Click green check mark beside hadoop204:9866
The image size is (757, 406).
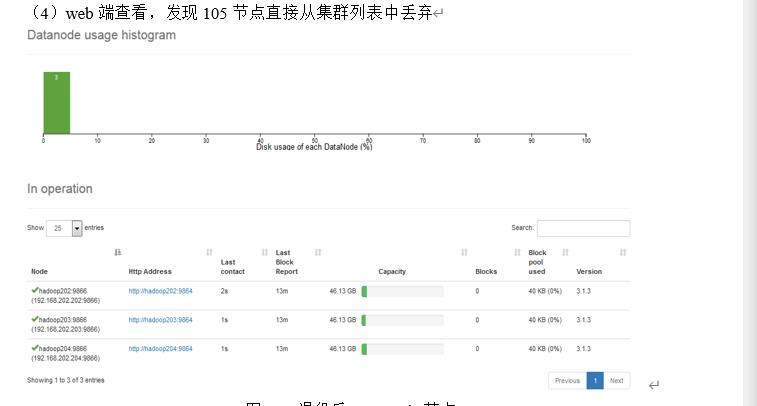pyautogui.click(x=35, y=348)
